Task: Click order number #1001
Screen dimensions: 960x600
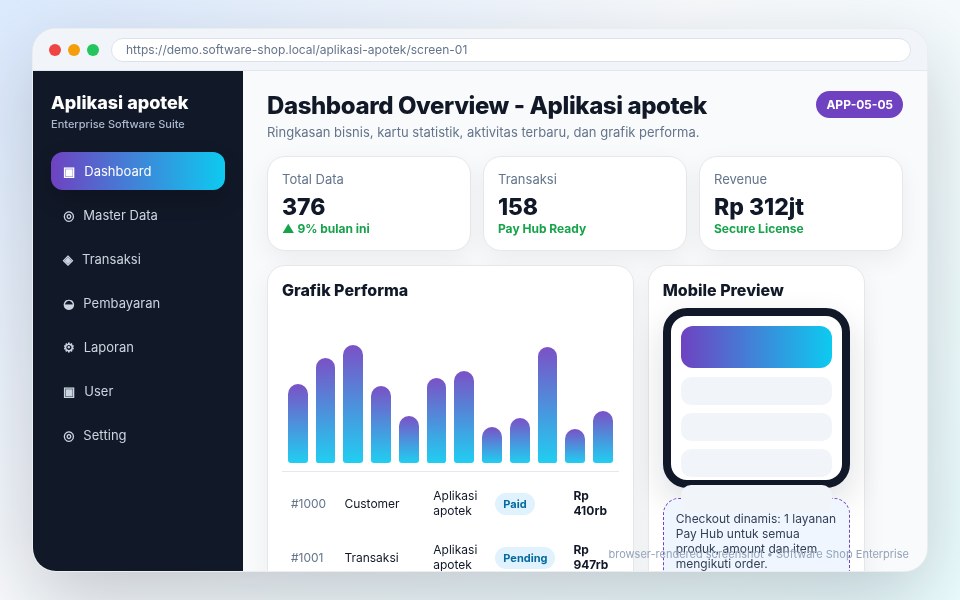Action: click(x=307, y=558)
